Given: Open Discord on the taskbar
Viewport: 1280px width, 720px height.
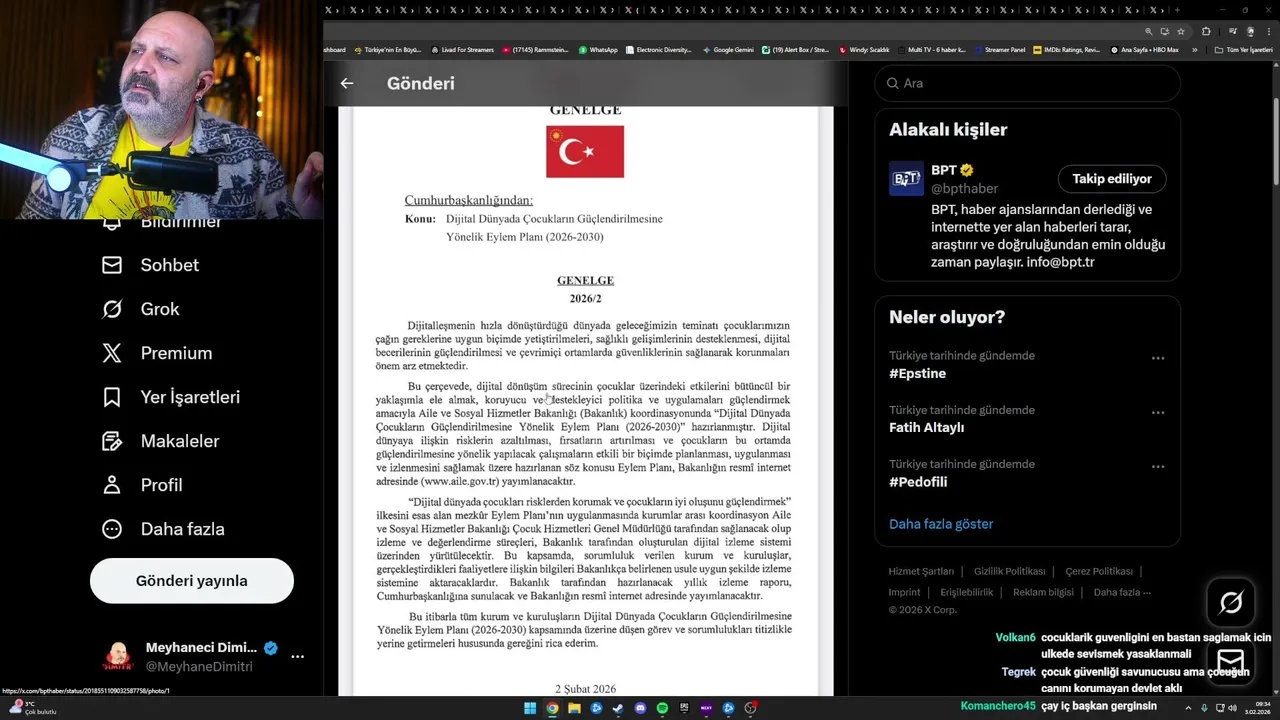Looking at the screenshot, I should coord(641,708).
